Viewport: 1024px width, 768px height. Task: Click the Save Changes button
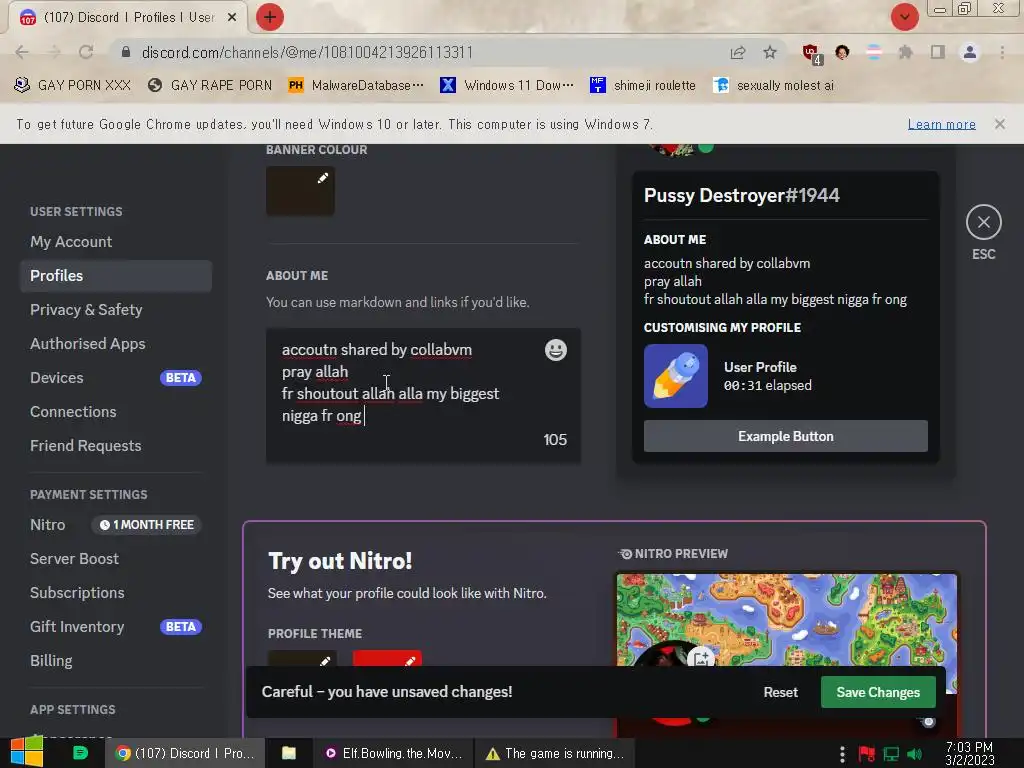878,692
